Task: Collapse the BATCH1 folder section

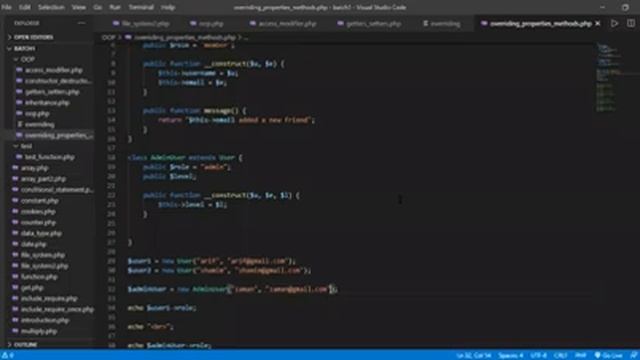Action: (49, 48)
